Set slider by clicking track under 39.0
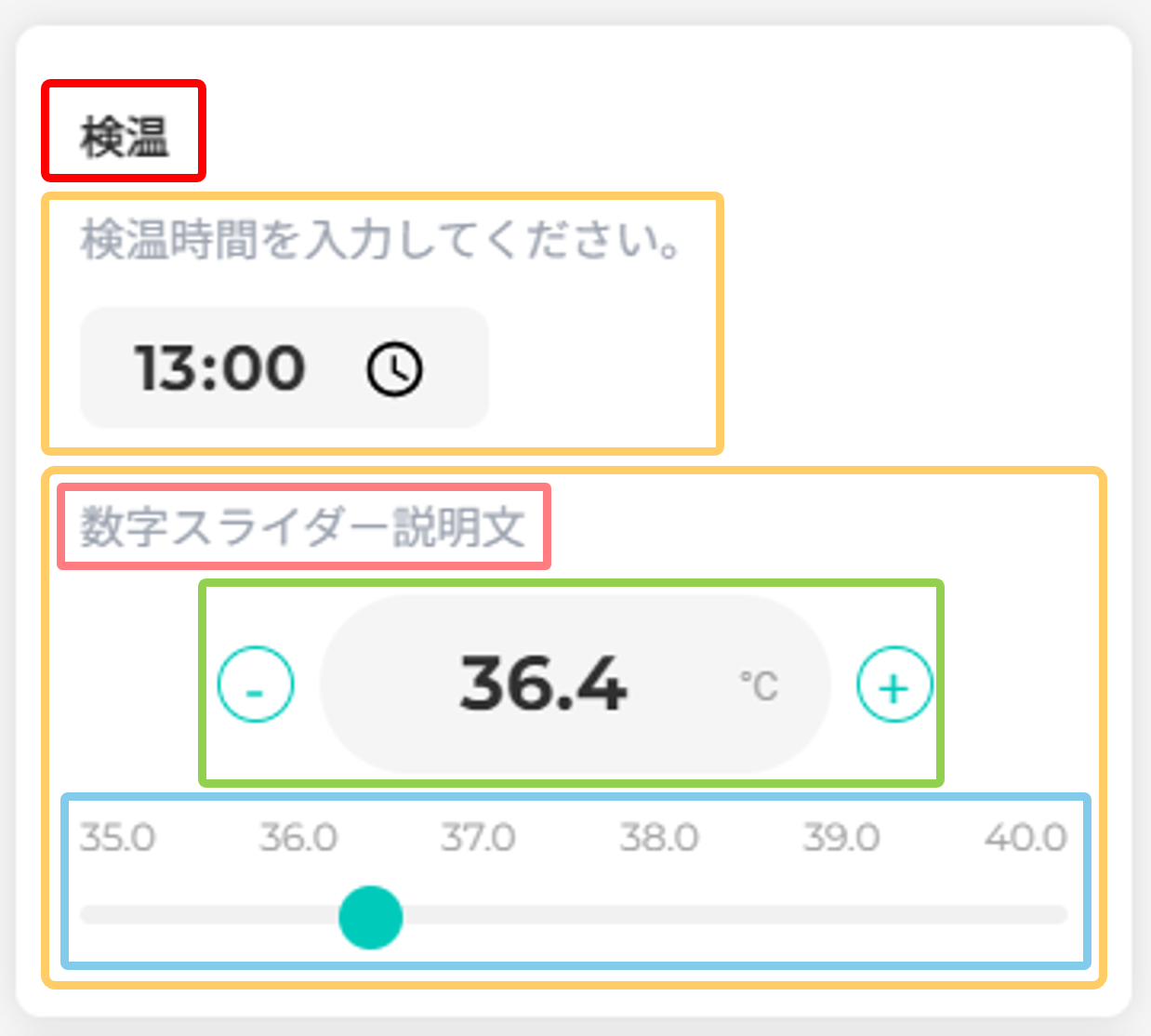Viewport: 1151px width, 1036px height. [x=841, y=916]
